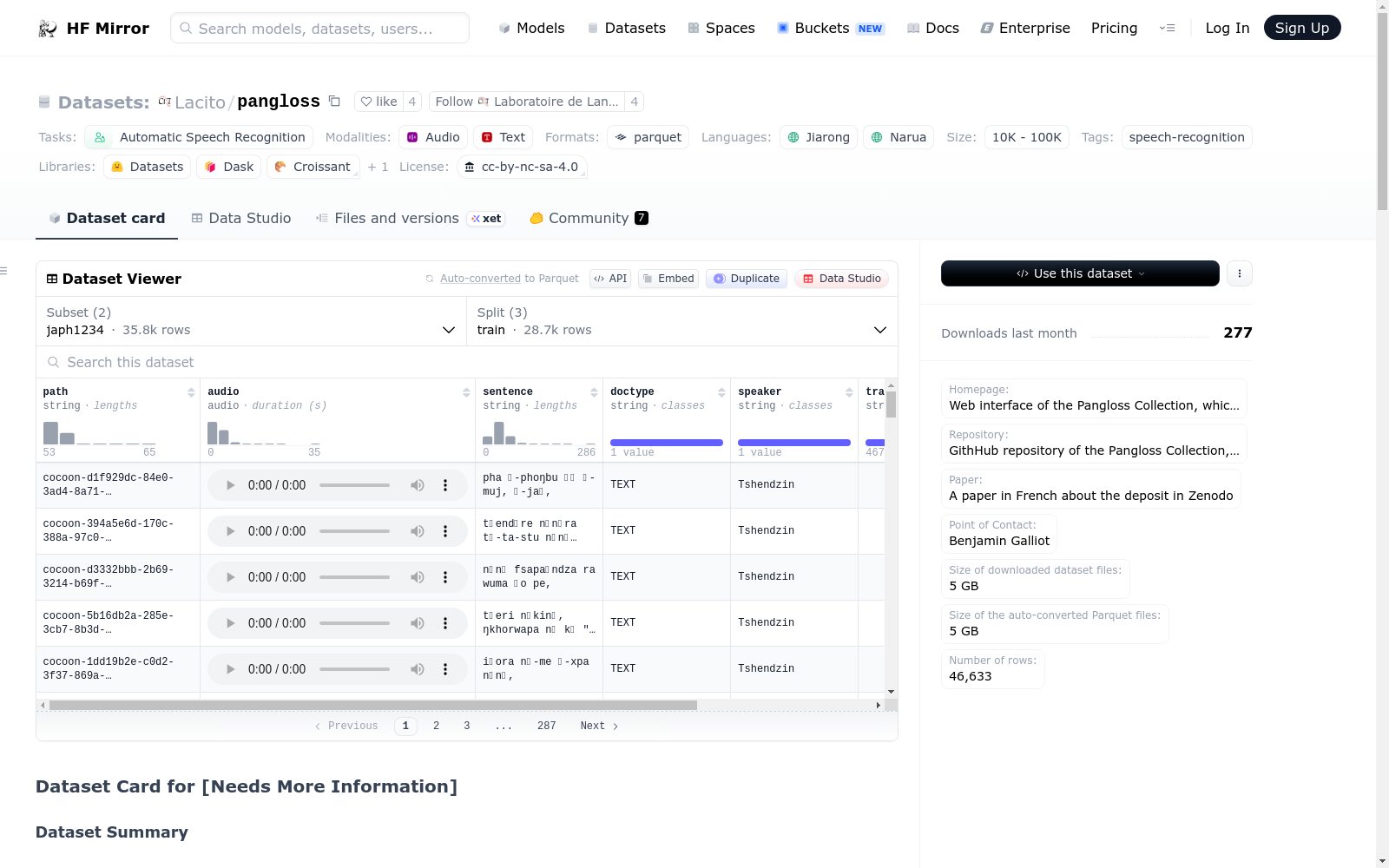Mute audio in the cocoon-1dd19b2e row
Screen dimensions: 1389x868
418,669
